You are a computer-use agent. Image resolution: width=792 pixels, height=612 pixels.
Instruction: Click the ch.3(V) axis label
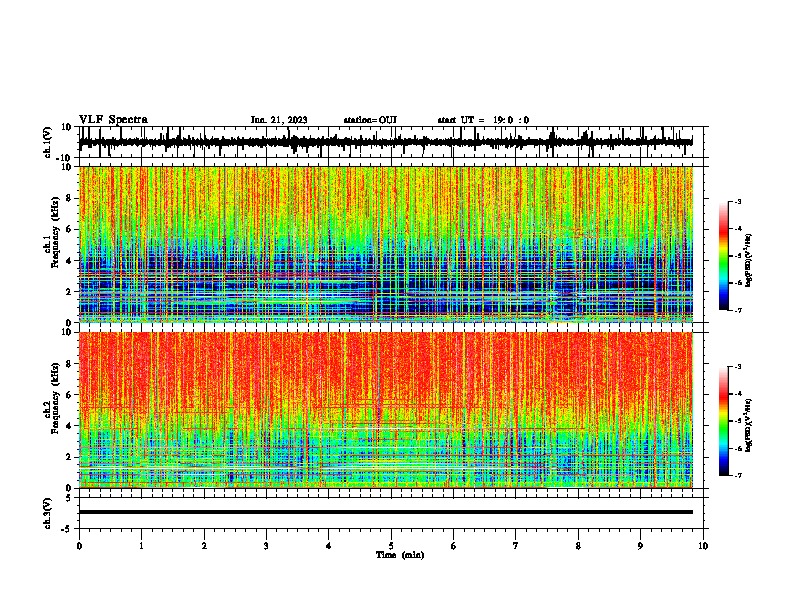tap(47, 513)
